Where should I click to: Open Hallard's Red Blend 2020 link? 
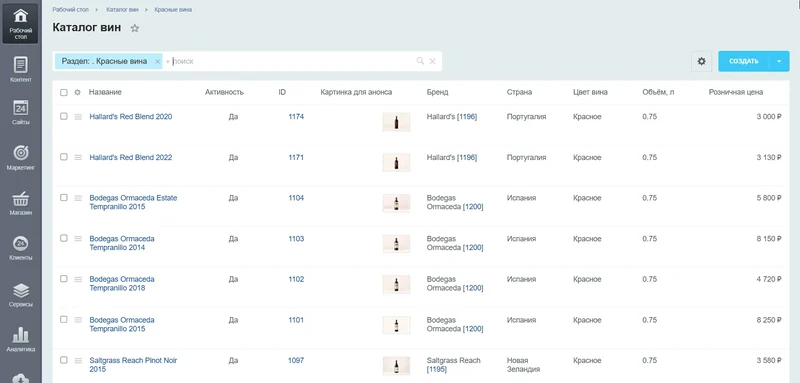point(131,117)
